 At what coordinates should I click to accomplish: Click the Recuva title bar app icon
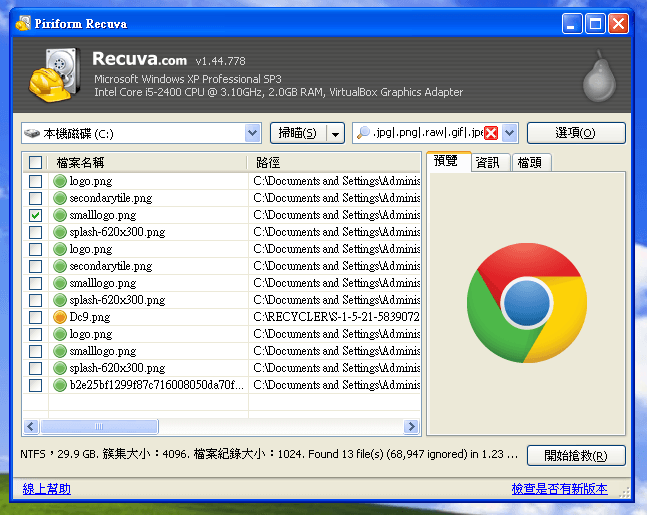click(23, 24)
